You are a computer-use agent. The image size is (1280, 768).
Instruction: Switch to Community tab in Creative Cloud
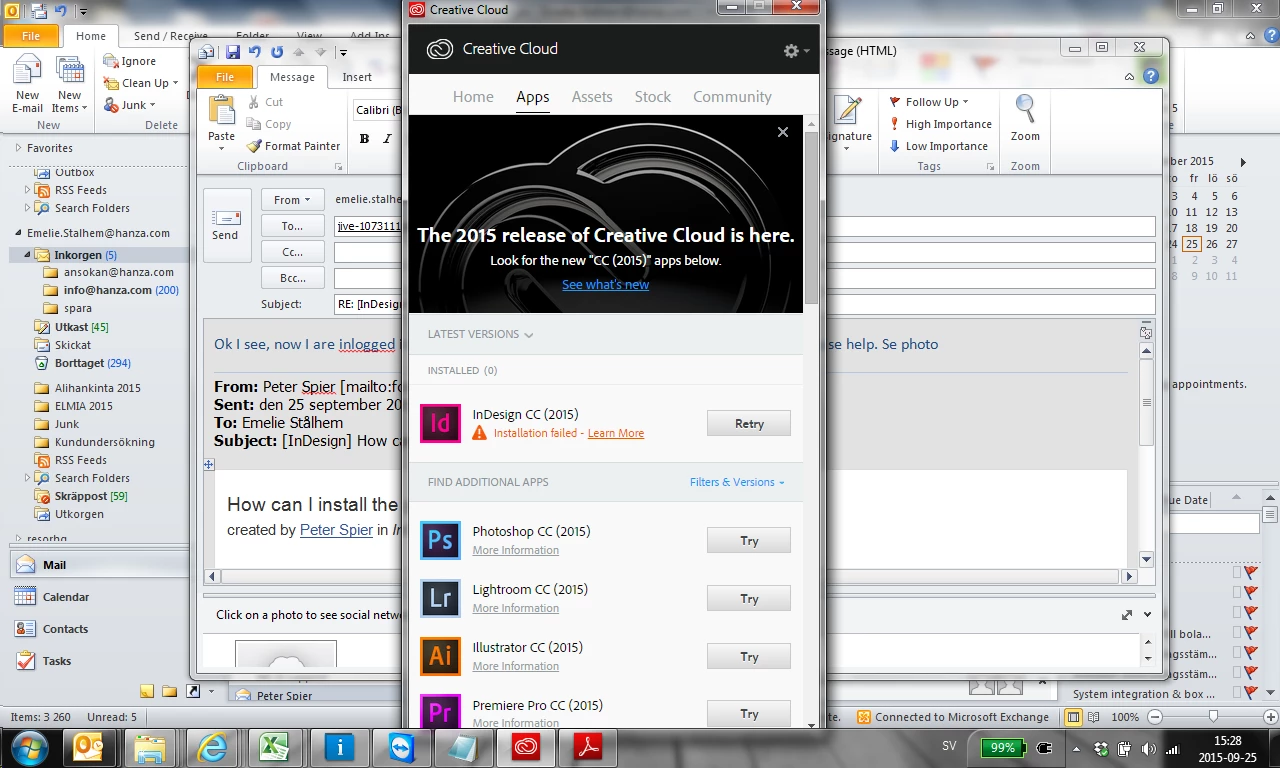[732, 97]
